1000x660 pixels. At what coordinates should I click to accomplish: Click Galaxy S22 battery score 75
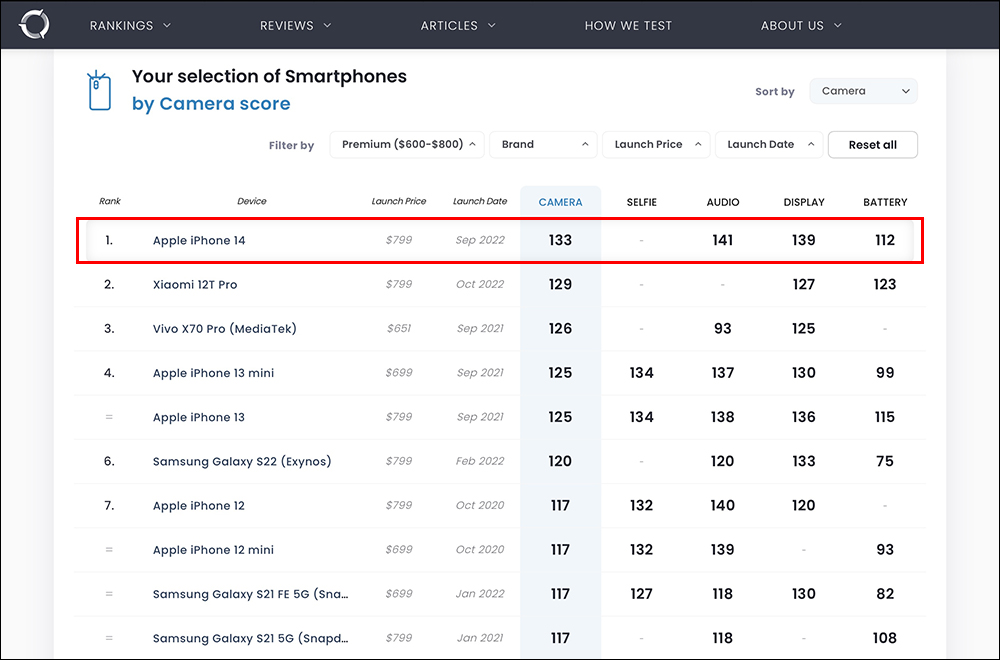885,461
